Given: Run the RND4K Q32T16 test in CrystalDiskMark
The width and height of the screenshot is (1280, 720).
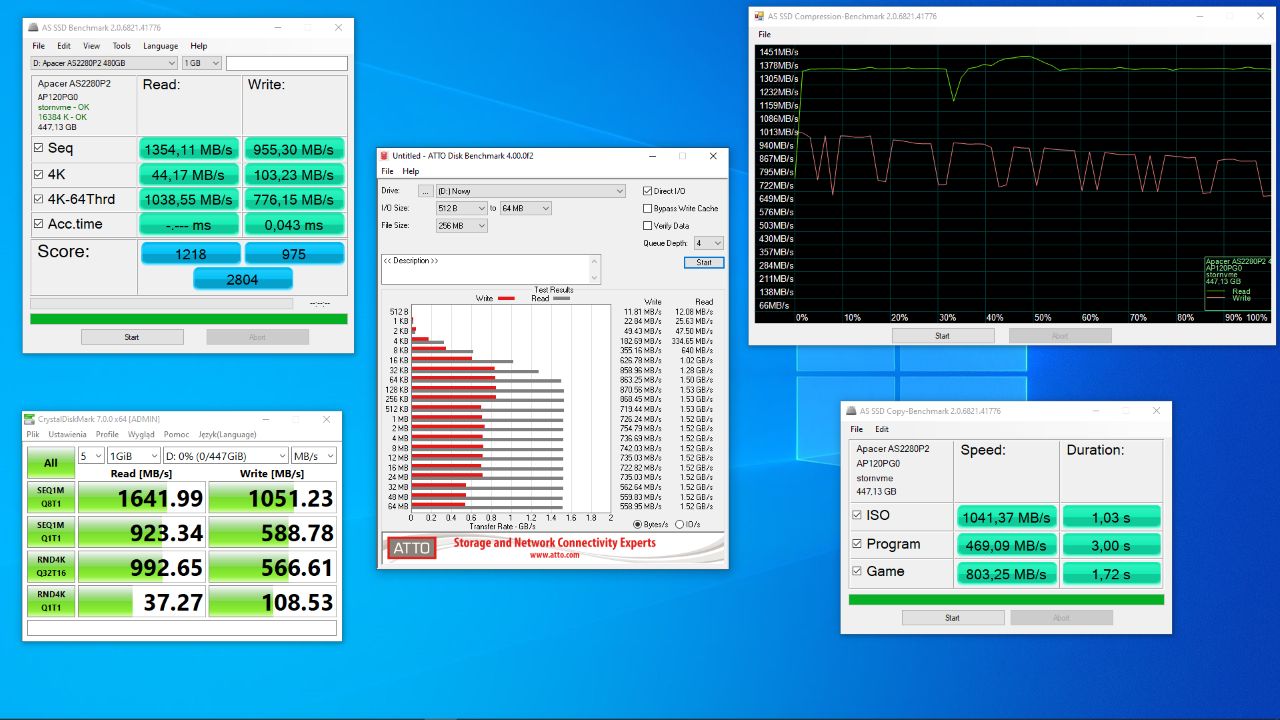Looking at the screenshot, I should [x=49, y=568].
